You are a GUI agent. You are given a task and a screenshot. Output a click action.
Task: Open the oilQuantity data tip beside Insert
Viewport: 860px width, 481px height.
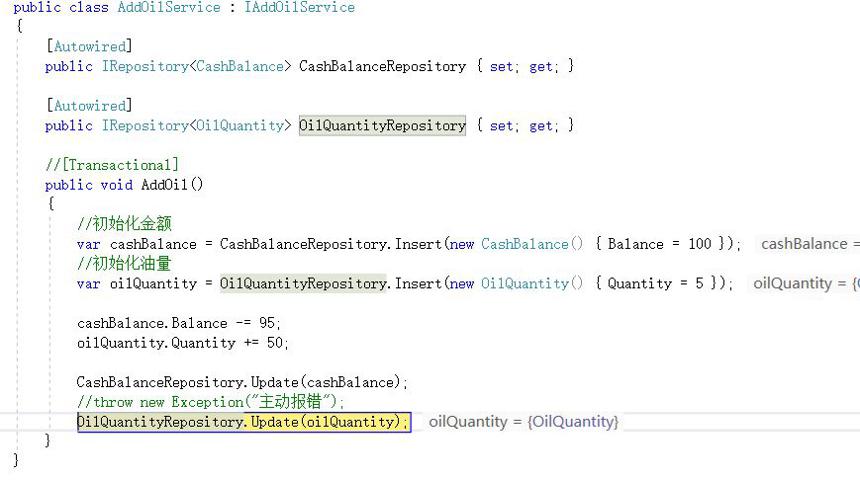point(804,284)
